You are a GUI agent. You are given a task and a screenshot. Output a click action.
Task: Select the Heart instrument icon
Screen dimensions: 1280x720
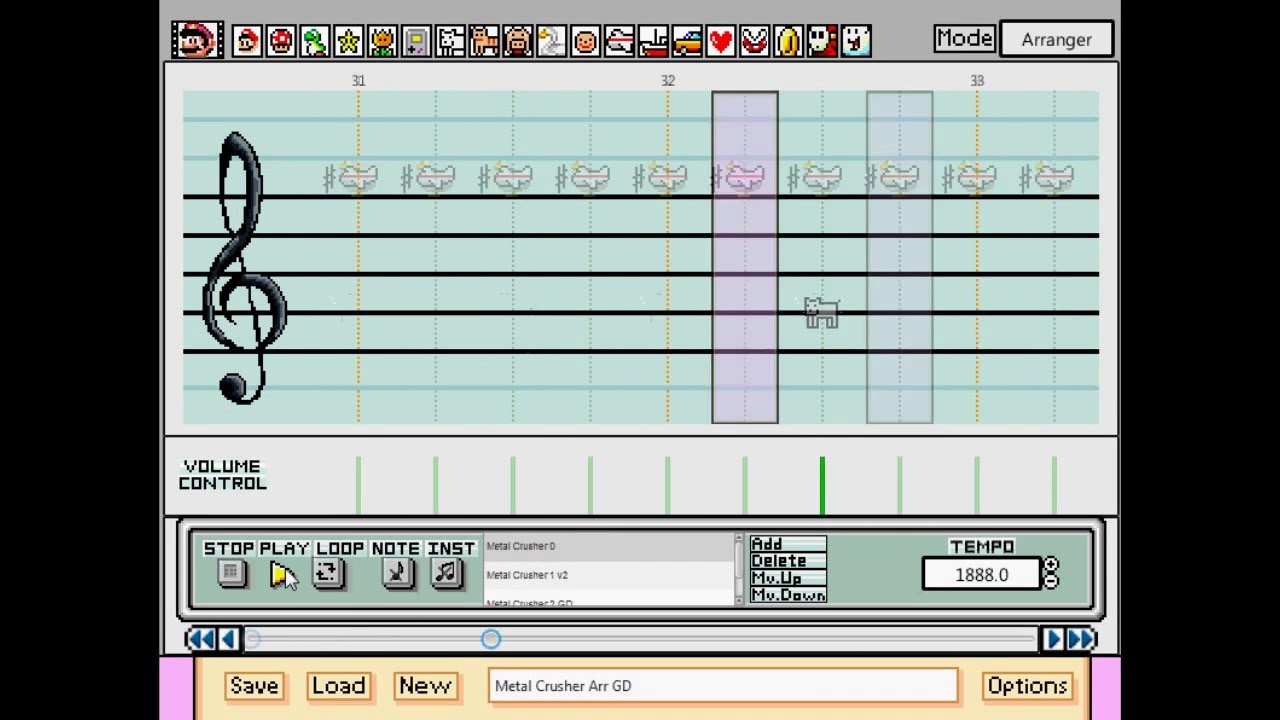[721, 41]
